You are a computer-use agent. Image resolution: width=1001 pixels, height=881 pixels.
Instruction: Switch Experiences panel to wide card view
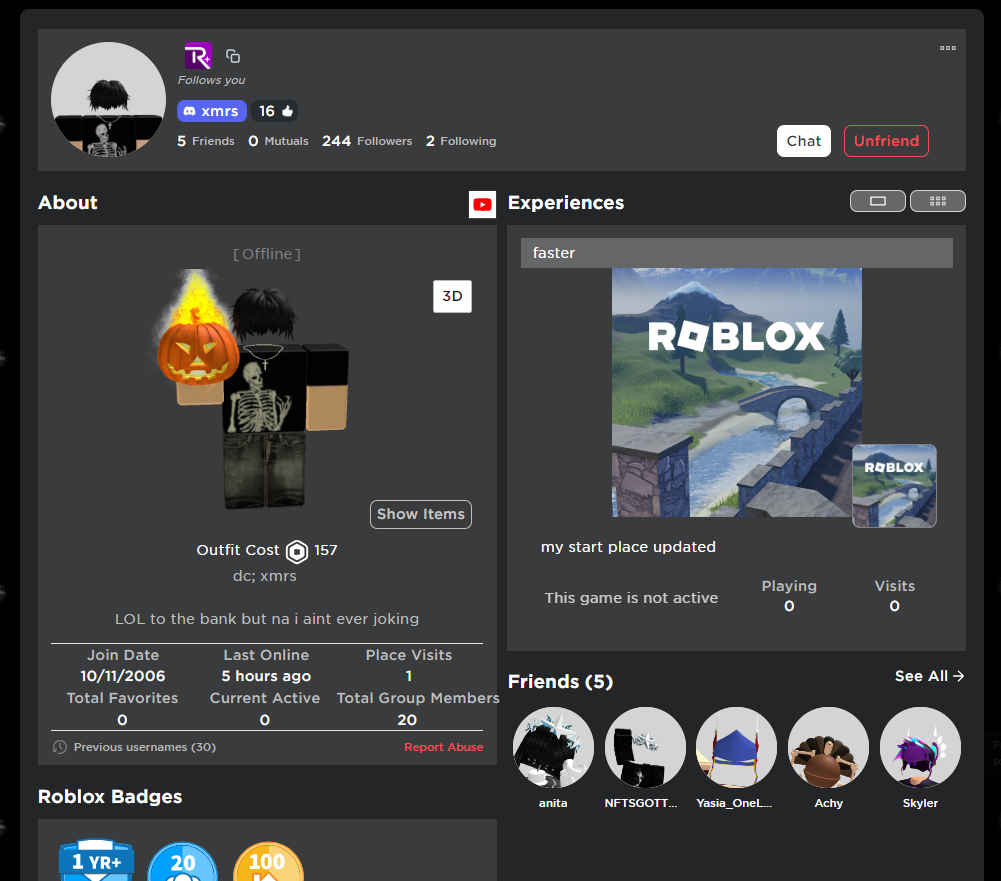(878, 200)
